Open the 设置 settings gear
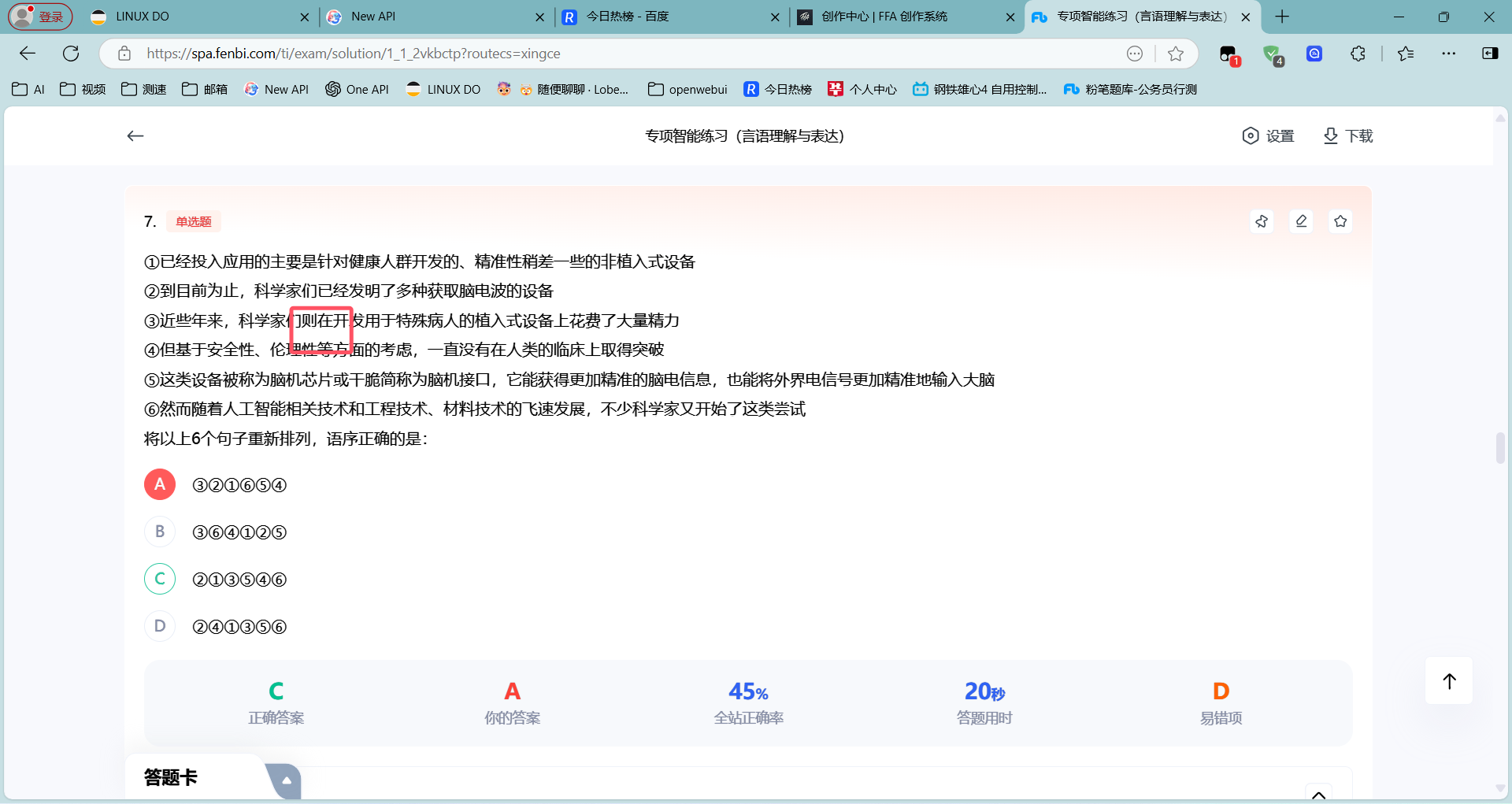This screenshot has width=1512, height=804. click(1268, 136)
